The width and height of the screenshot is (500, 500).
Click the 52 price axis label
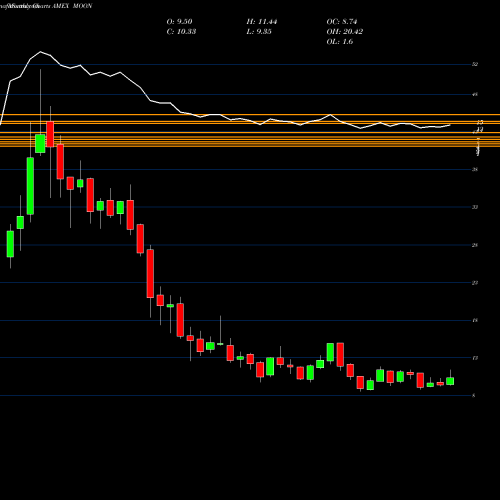pyautogui.click(x=475, y=64)
